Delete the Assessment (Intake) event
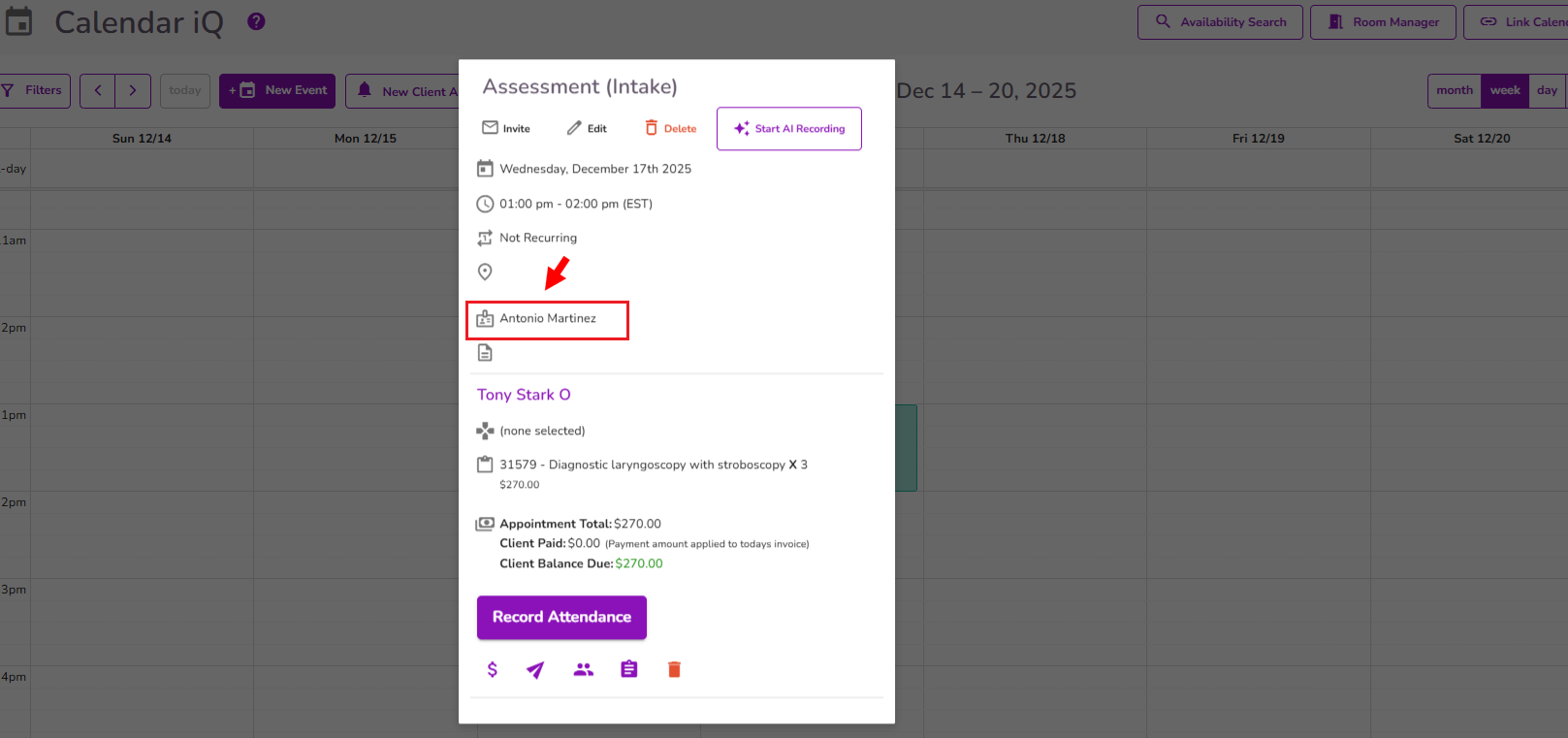The image size is (1568, 738). pos(671,128)
